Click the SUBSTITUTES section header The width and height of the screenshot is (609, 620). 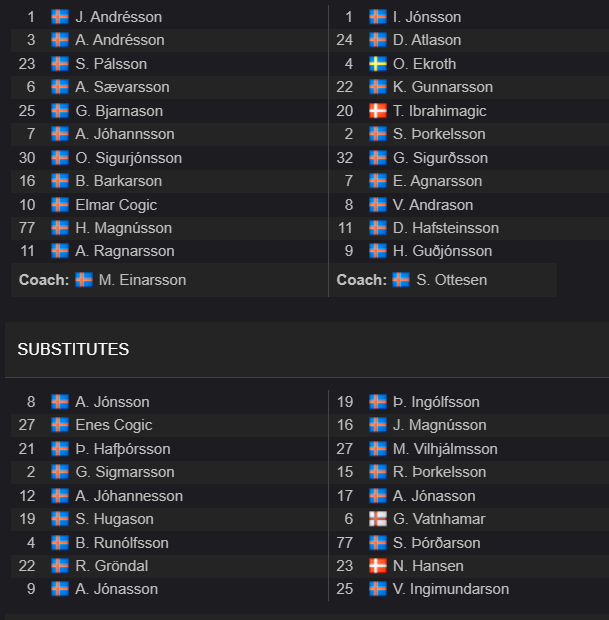click(73, 349)
